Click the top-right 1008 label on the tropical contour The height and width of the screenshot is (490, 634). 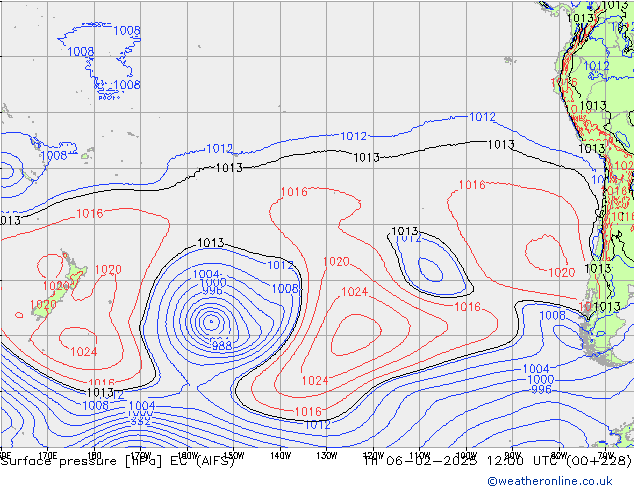[x=127, y=30]
